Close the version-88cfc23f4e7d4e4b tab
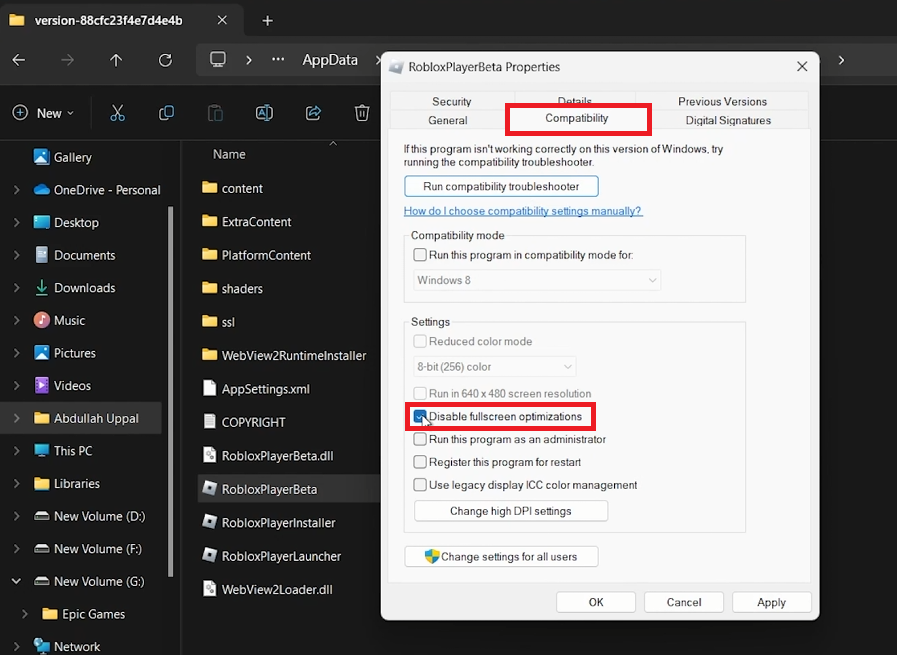The image size is (897, 655). pos(223,20)
